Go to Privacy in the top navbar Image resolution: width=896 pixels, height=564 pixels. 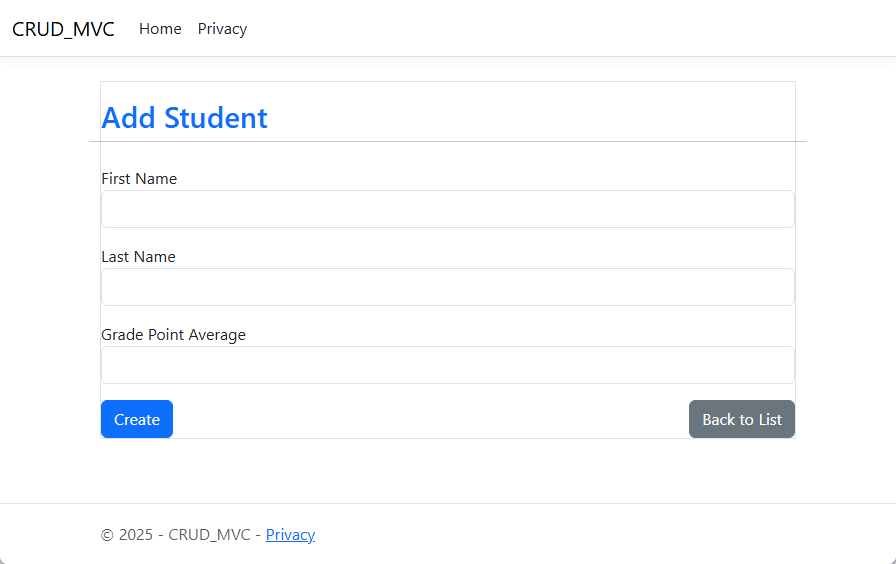[x=222, y=29]
